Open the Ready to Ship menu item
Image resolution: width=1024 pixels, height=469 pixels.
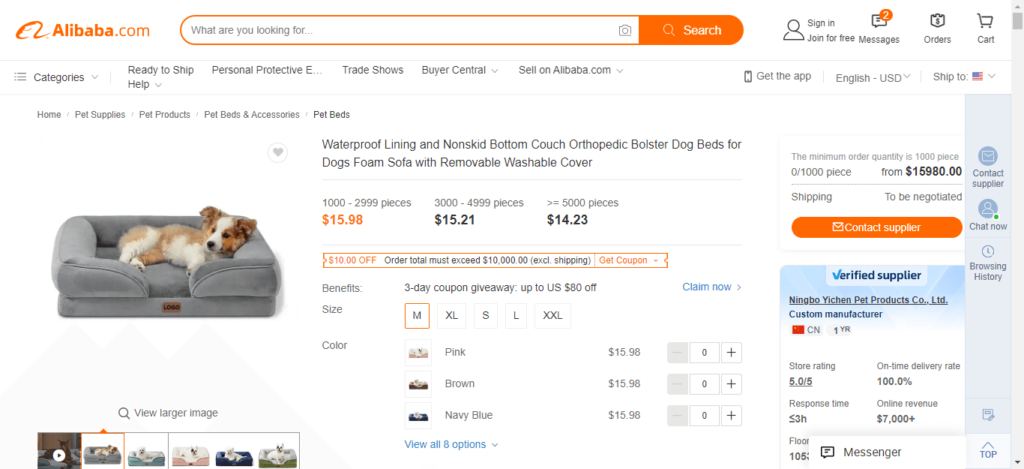click(x=161, y=70)
